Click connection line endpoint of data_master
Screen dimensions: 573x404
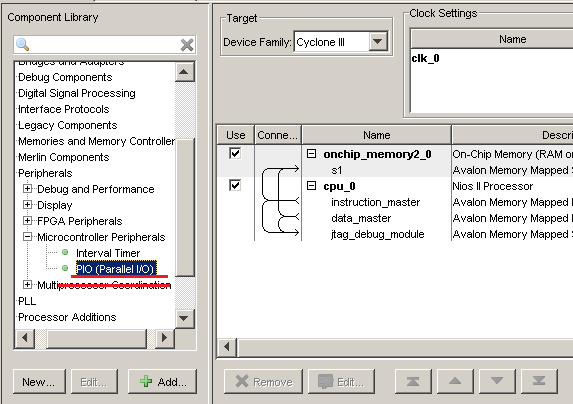click(x=297, y=217)
